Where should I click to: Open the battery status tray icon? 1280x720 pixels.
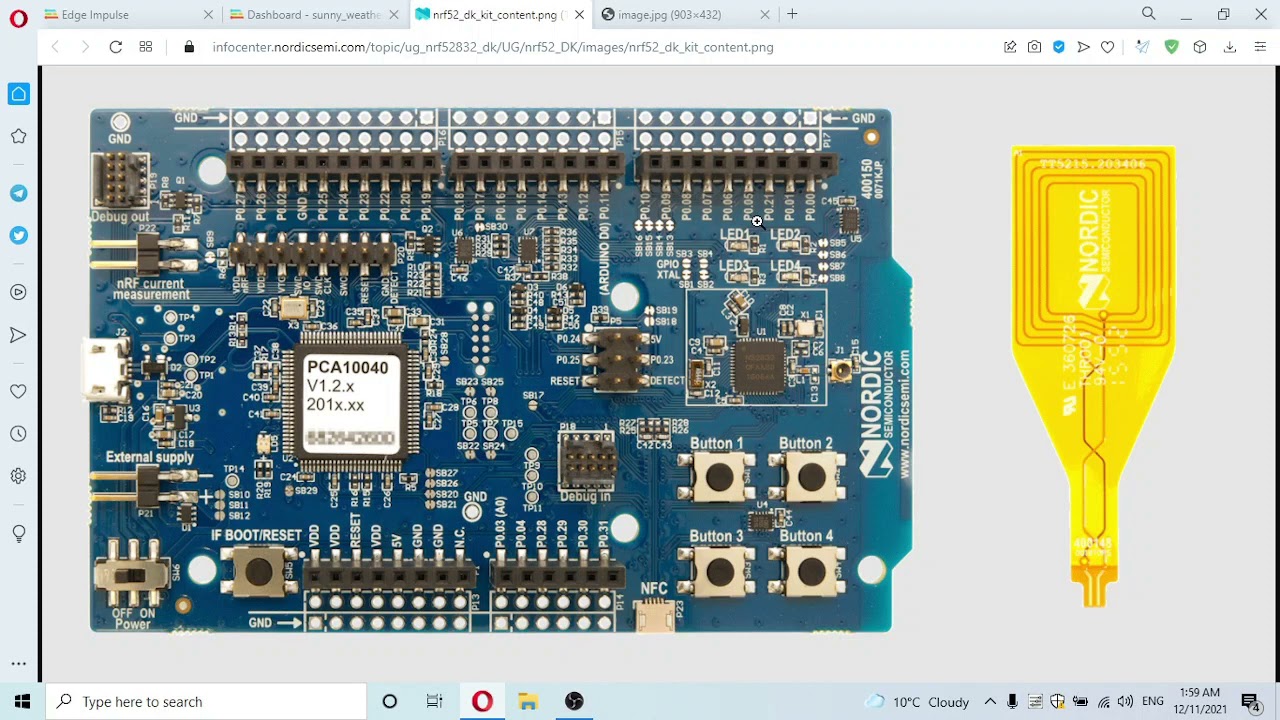1080,702
